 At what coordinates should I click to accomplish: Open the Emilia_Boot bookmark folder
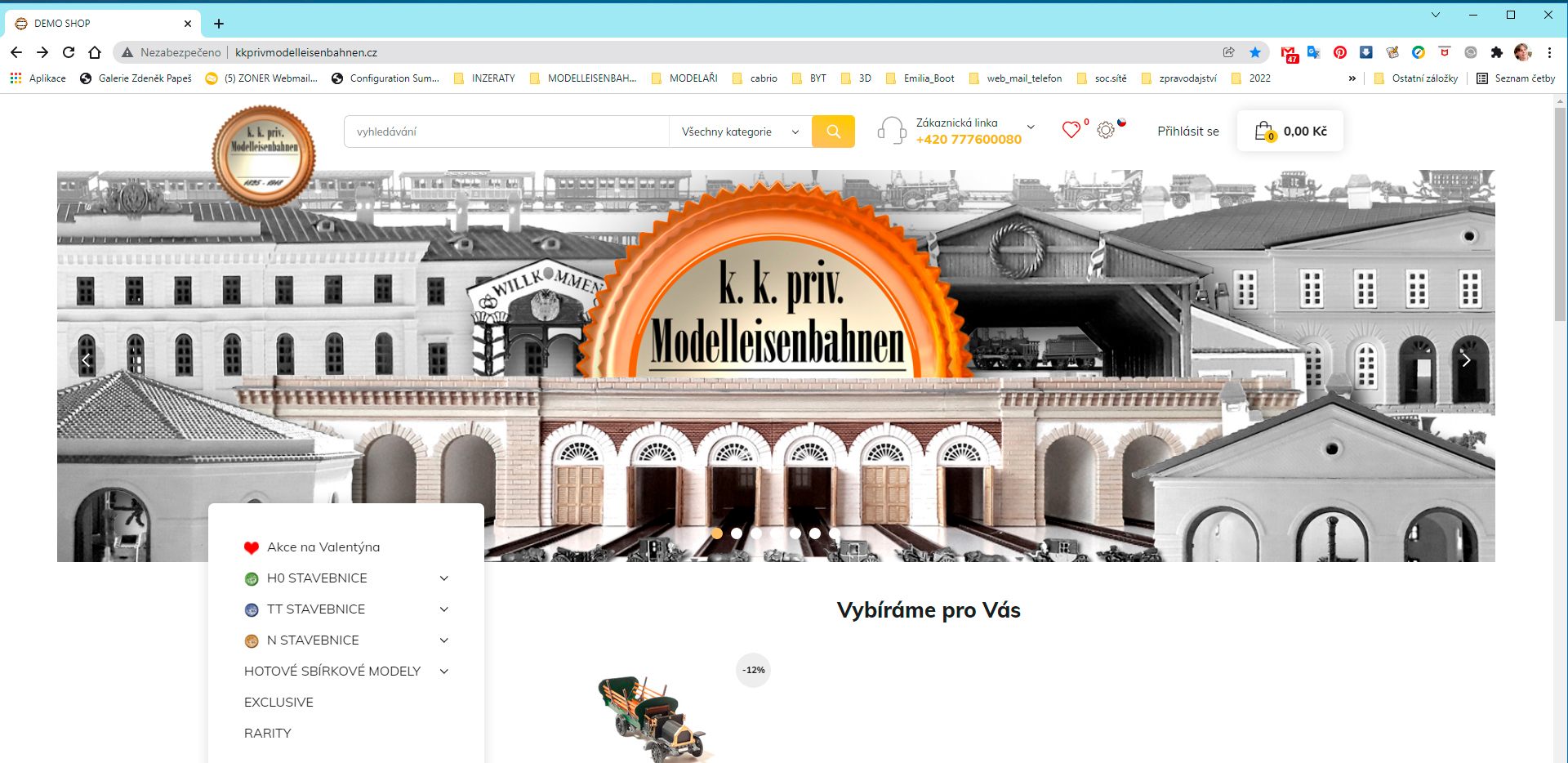click(920, 78)
